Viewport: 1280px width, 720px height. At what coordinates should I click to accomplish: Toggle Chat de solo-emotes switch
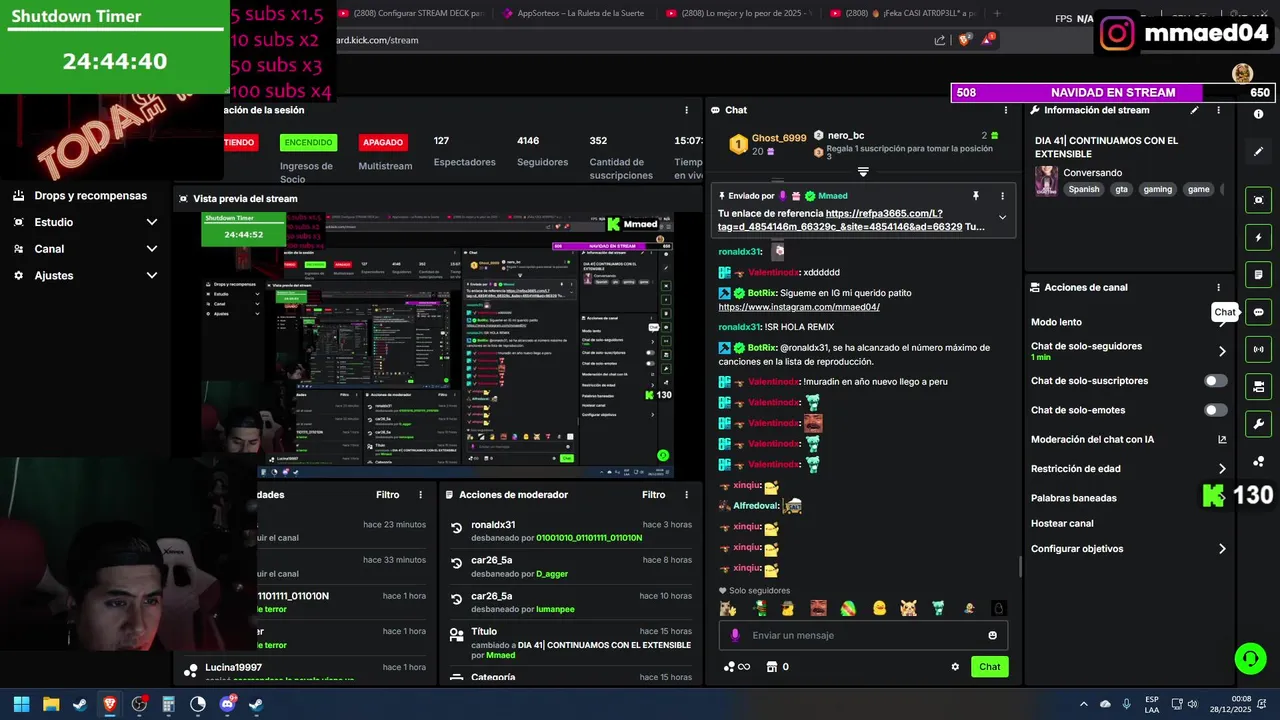click(x=1215, y=410)
